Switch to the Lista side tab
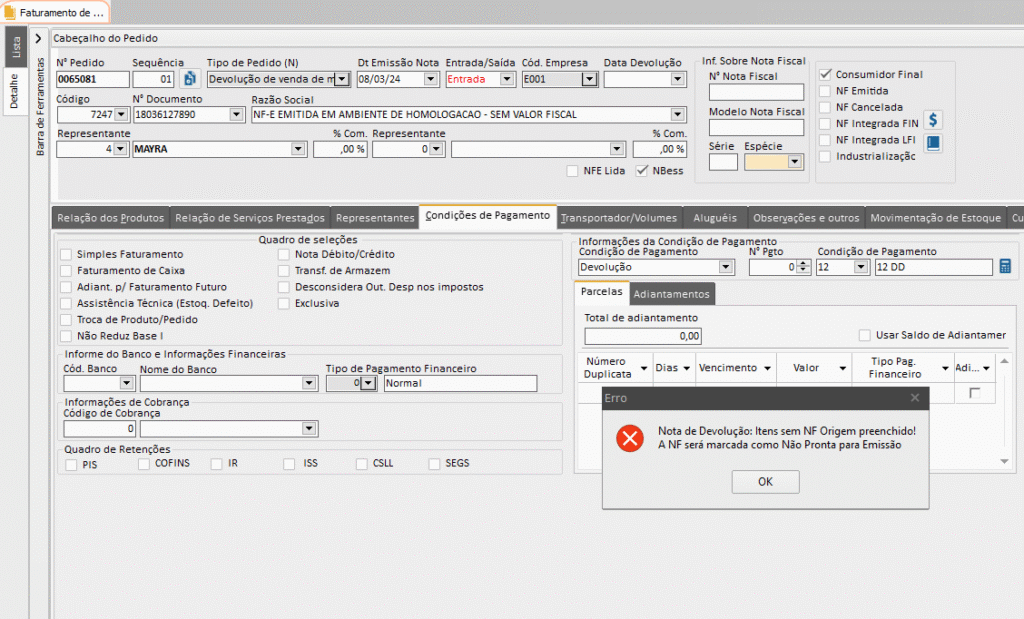1024x619 pixels. click(16, 46)
